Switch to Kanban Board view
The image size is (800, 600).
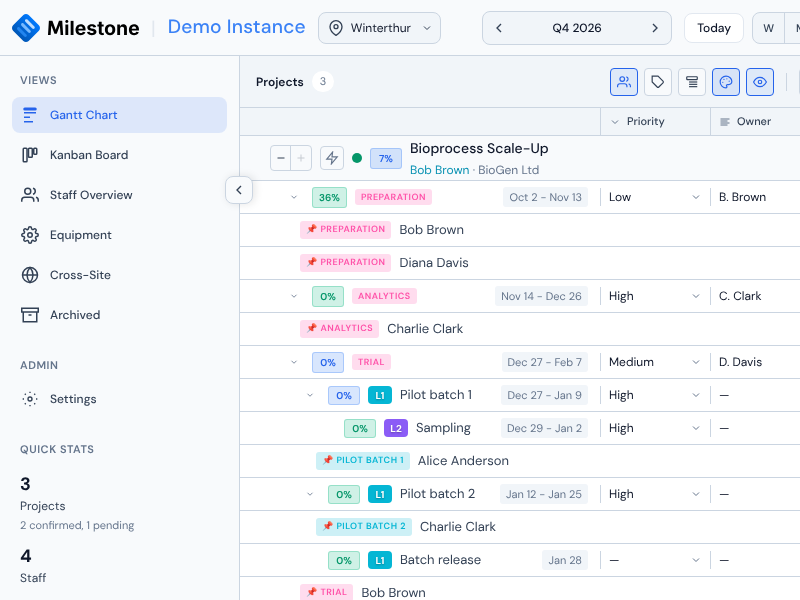(x=119, y=155)
